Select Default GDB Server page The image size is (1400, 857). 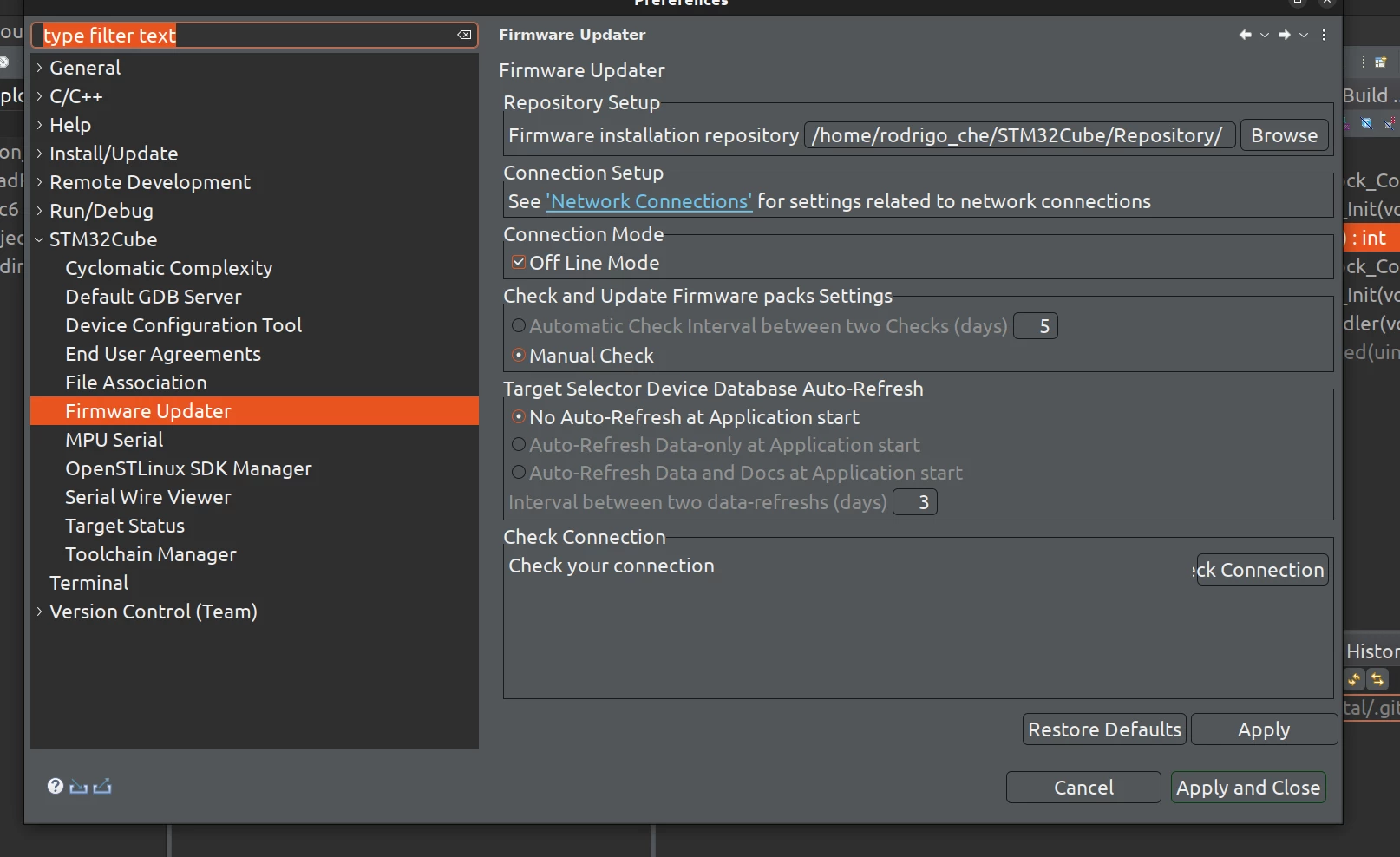pyautogui.click(x=154, y=297)
